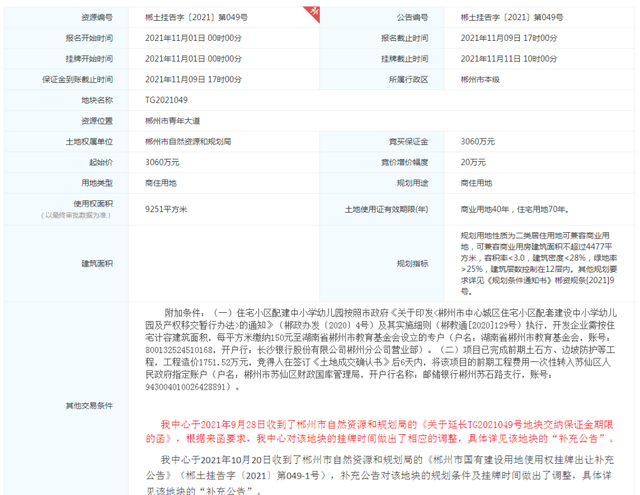Click the 规划用途 label

click(412, 183)
